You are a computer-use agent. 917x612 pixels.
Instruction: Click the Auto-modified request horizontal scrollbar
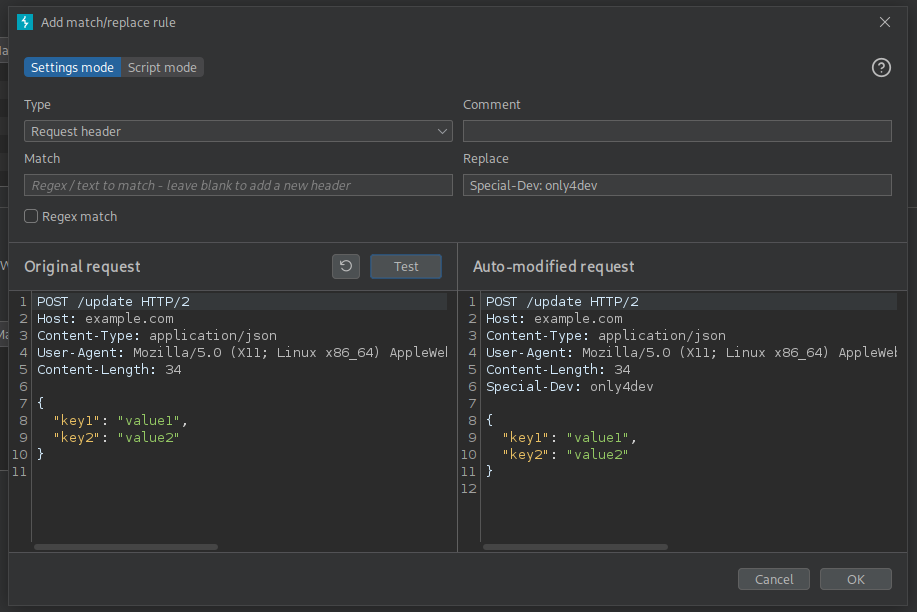coord(575,547)
